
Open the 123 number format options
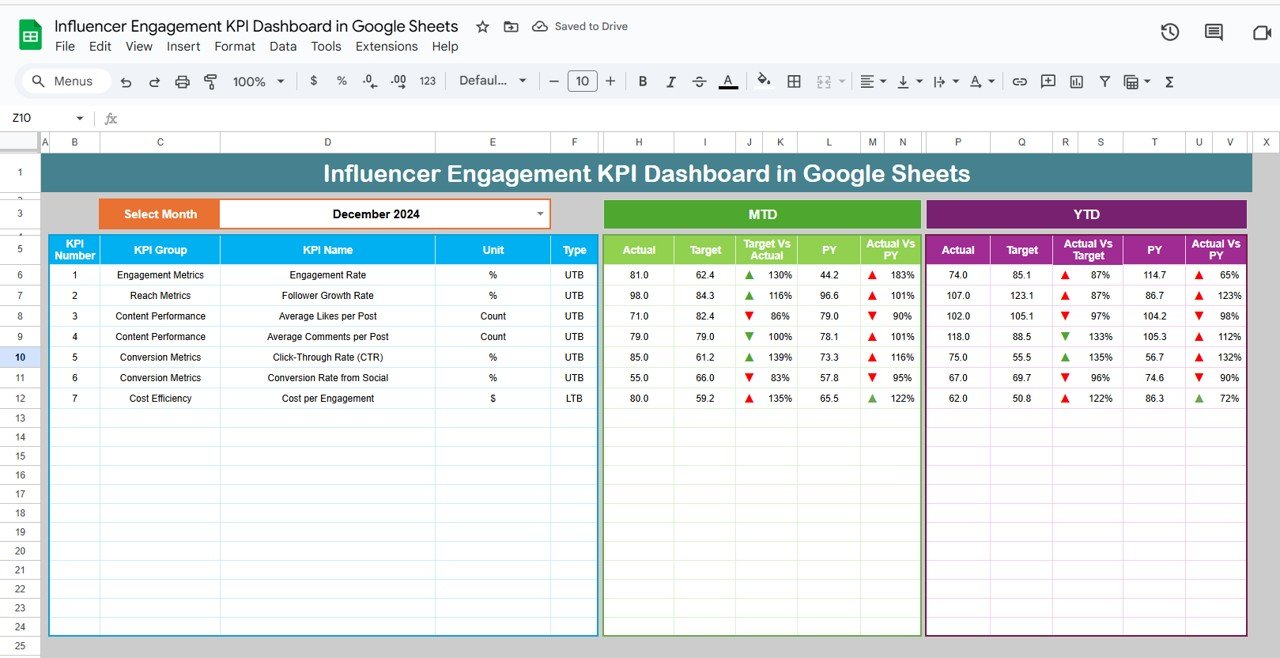pyautogui.click(x=427, y=81)
